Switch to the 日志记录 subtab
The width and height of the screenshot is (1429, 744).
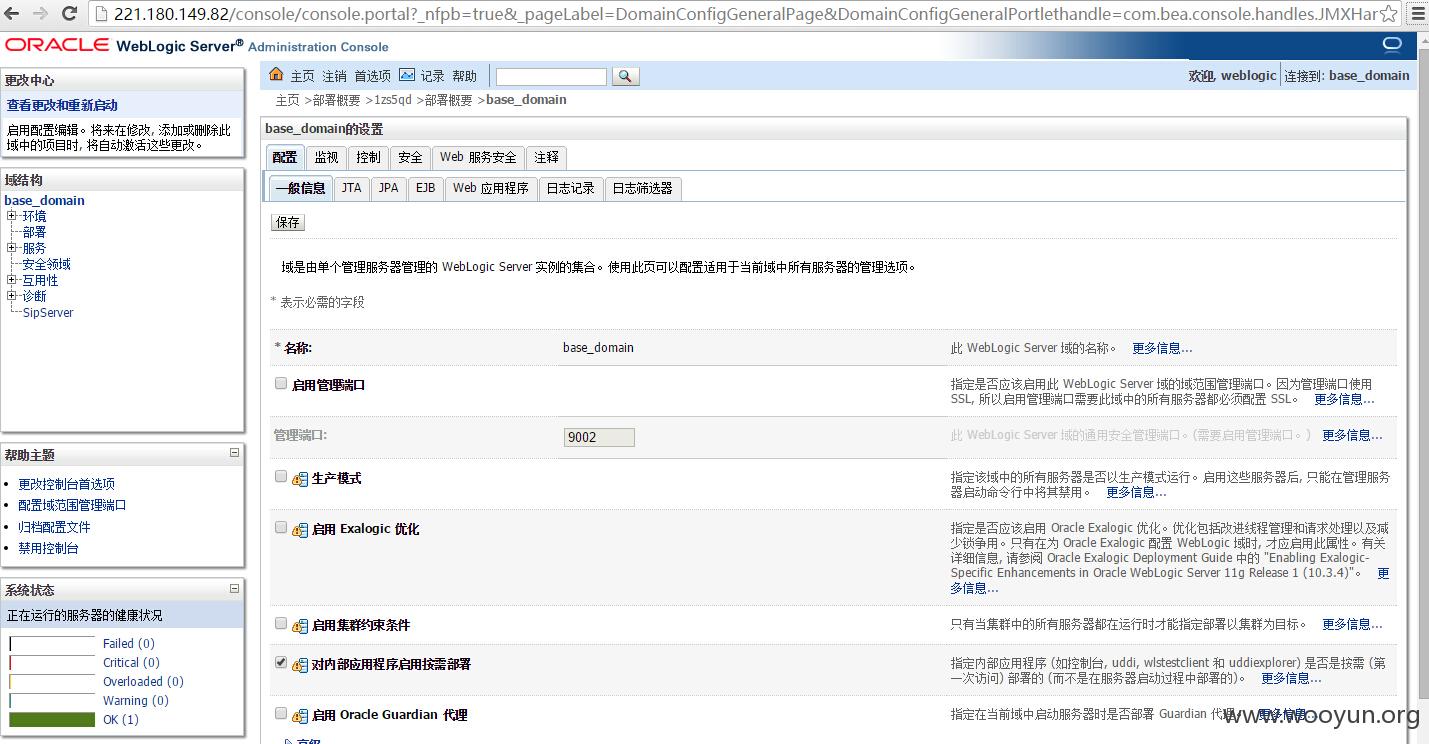[x=570, y=188]
